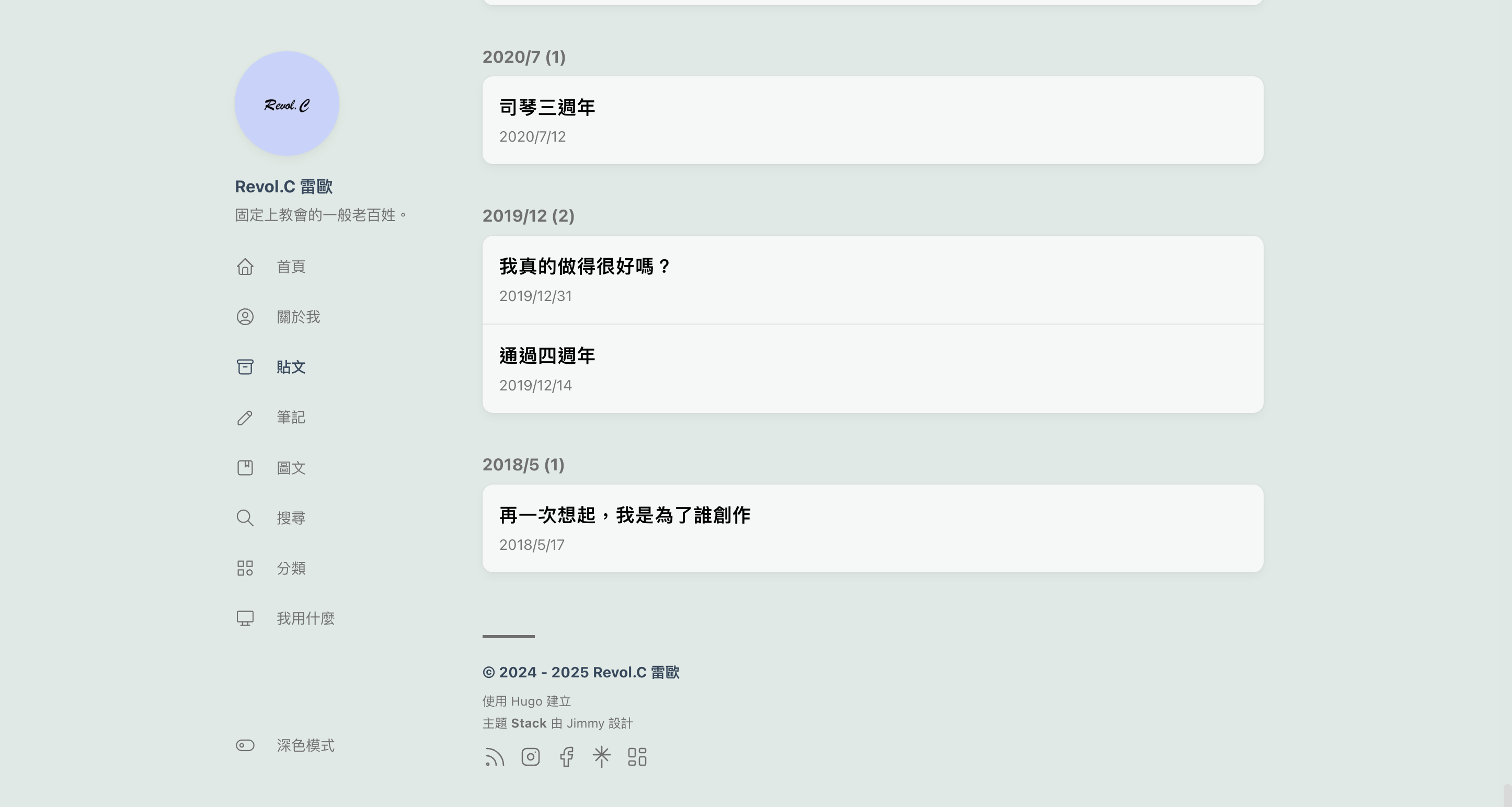1512x807 pixels.
Task: Open the Instagram icon link
Action: coord(531,757)
